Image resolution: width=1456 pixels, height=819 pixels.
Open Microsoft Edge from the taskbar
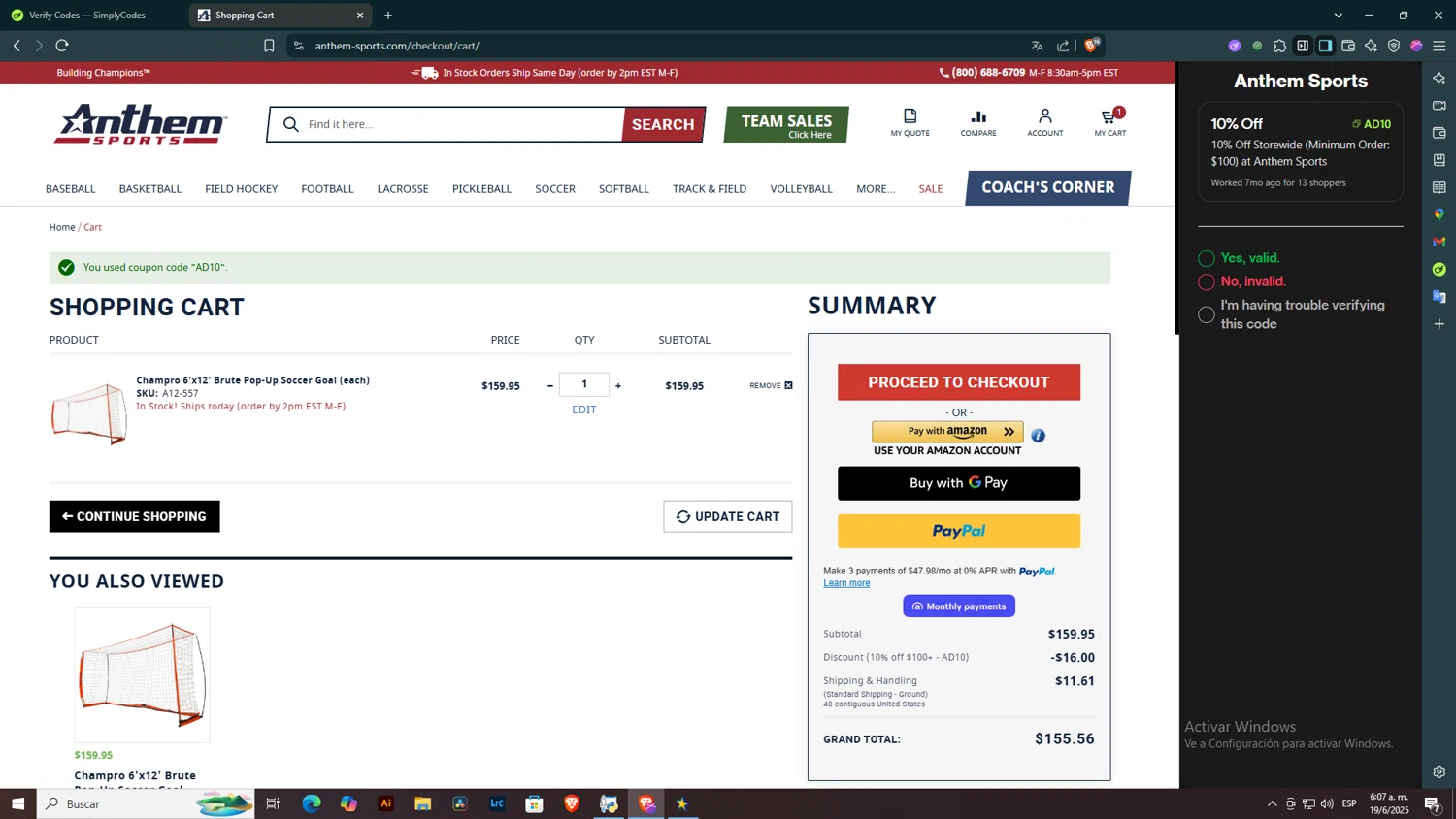pyautogui.click(x=311, y=803)
